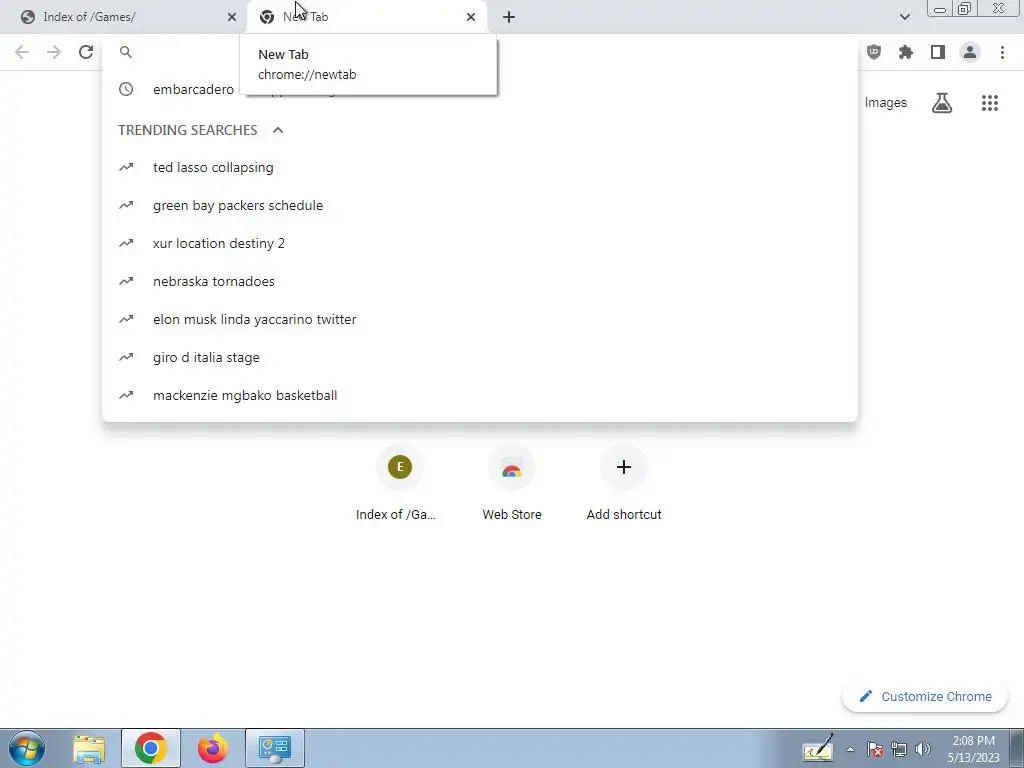
Task: Open the Control Panel taskbar icon
Action: [275, 748]
